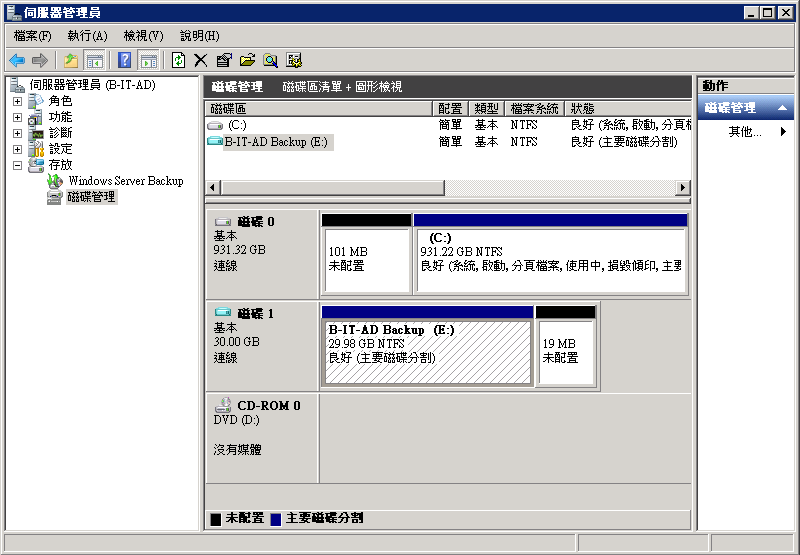Click the CD-ROM 0 drive icon

point(223,405)
